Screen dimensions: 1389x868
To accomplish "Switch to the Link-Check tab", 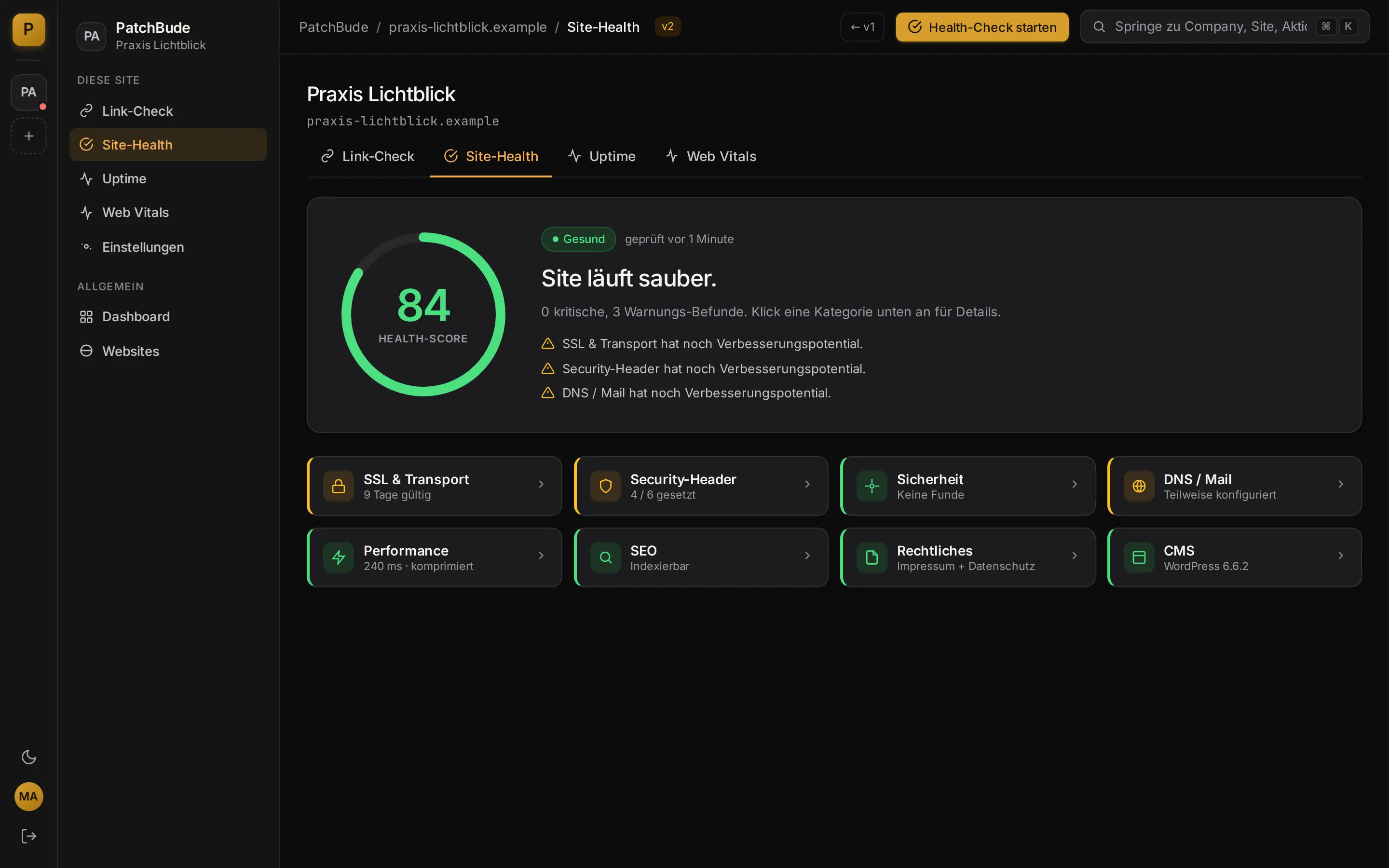I will [x=368, y=156].
